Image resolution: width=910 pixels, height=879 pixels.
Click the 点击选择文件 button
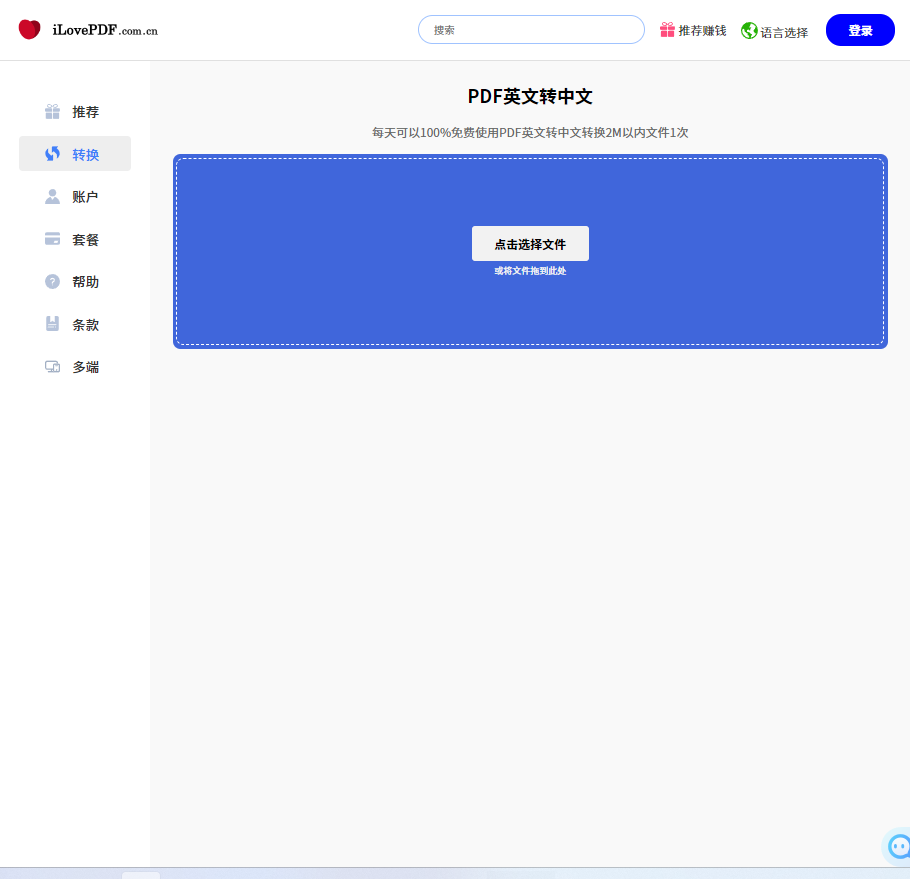pos(530,244)
